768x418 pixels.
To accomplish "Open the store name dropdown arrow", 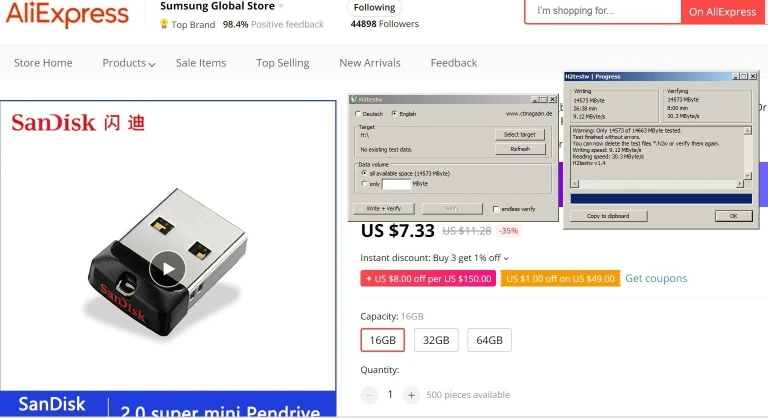I will point(281,6).
